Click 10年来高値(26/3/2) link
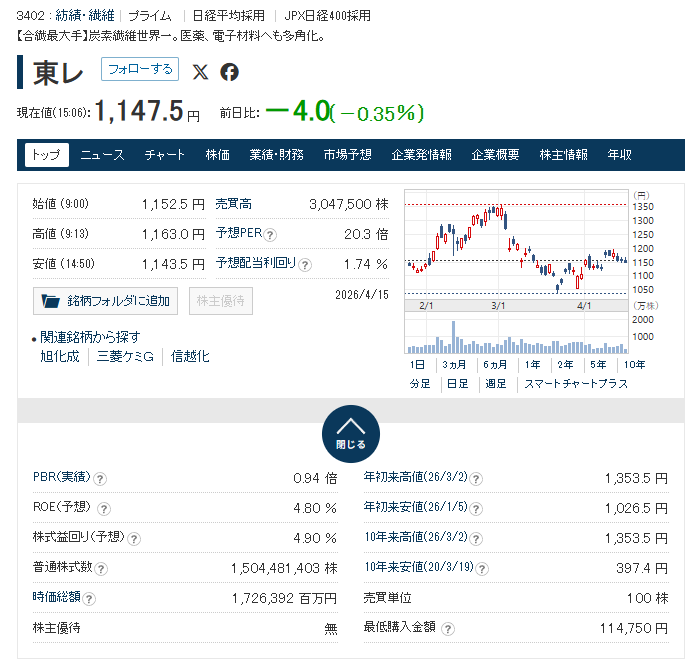Viewport: 689px width, 659px height. coord(416,537)
